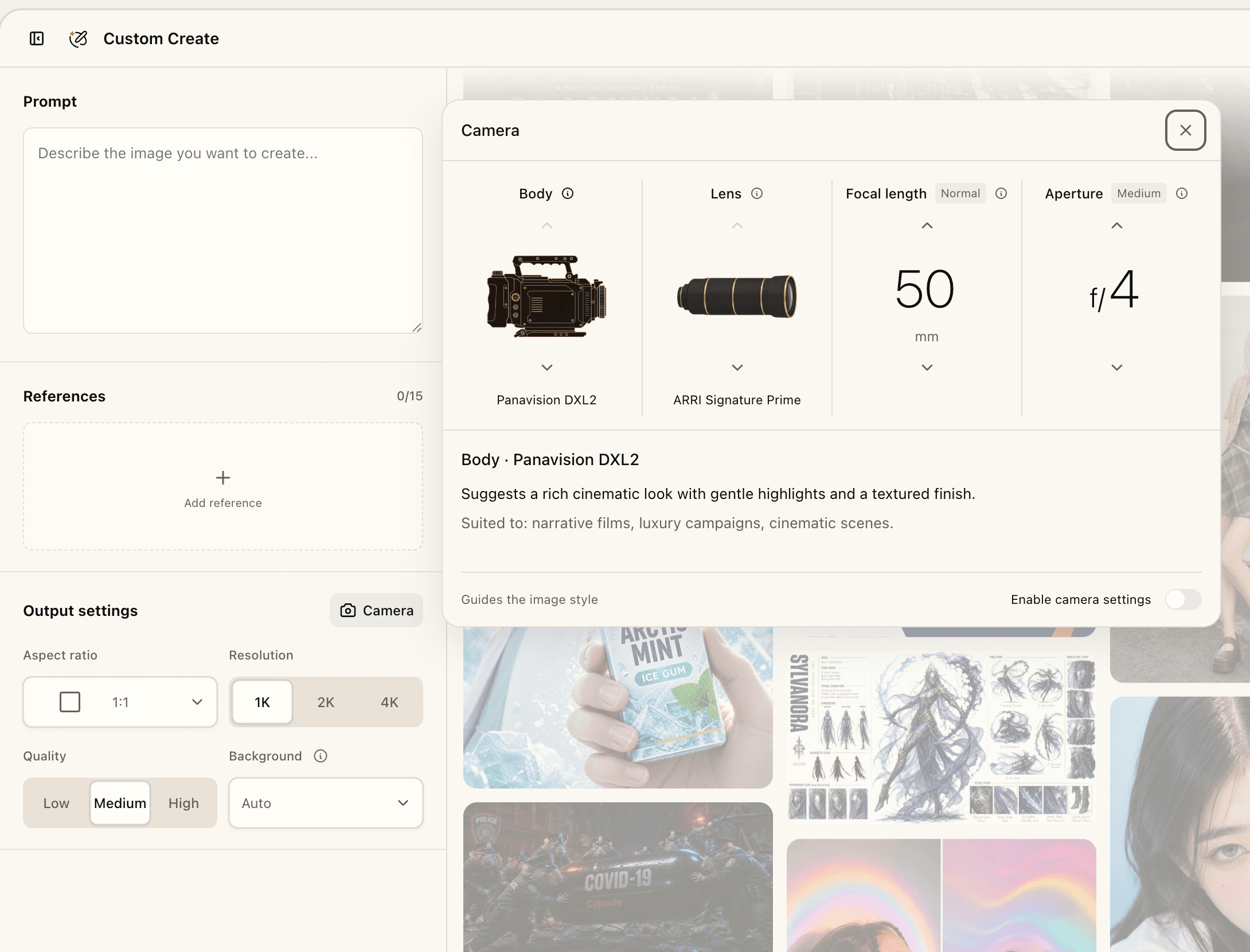Enable camera settings toggle

point(1183,599)
